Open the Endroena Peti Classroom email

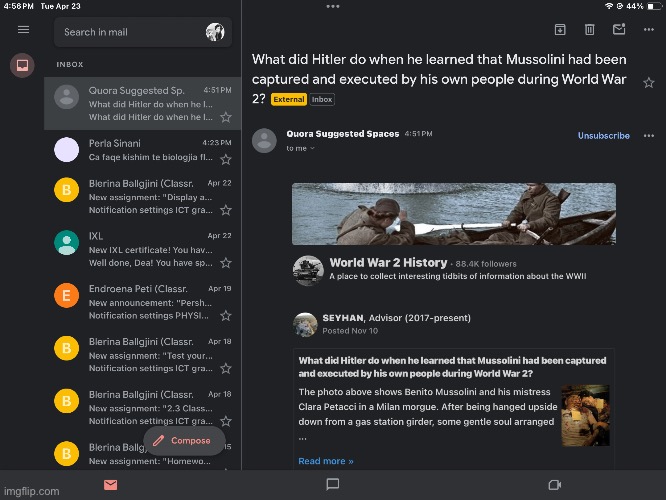[143, 302]
